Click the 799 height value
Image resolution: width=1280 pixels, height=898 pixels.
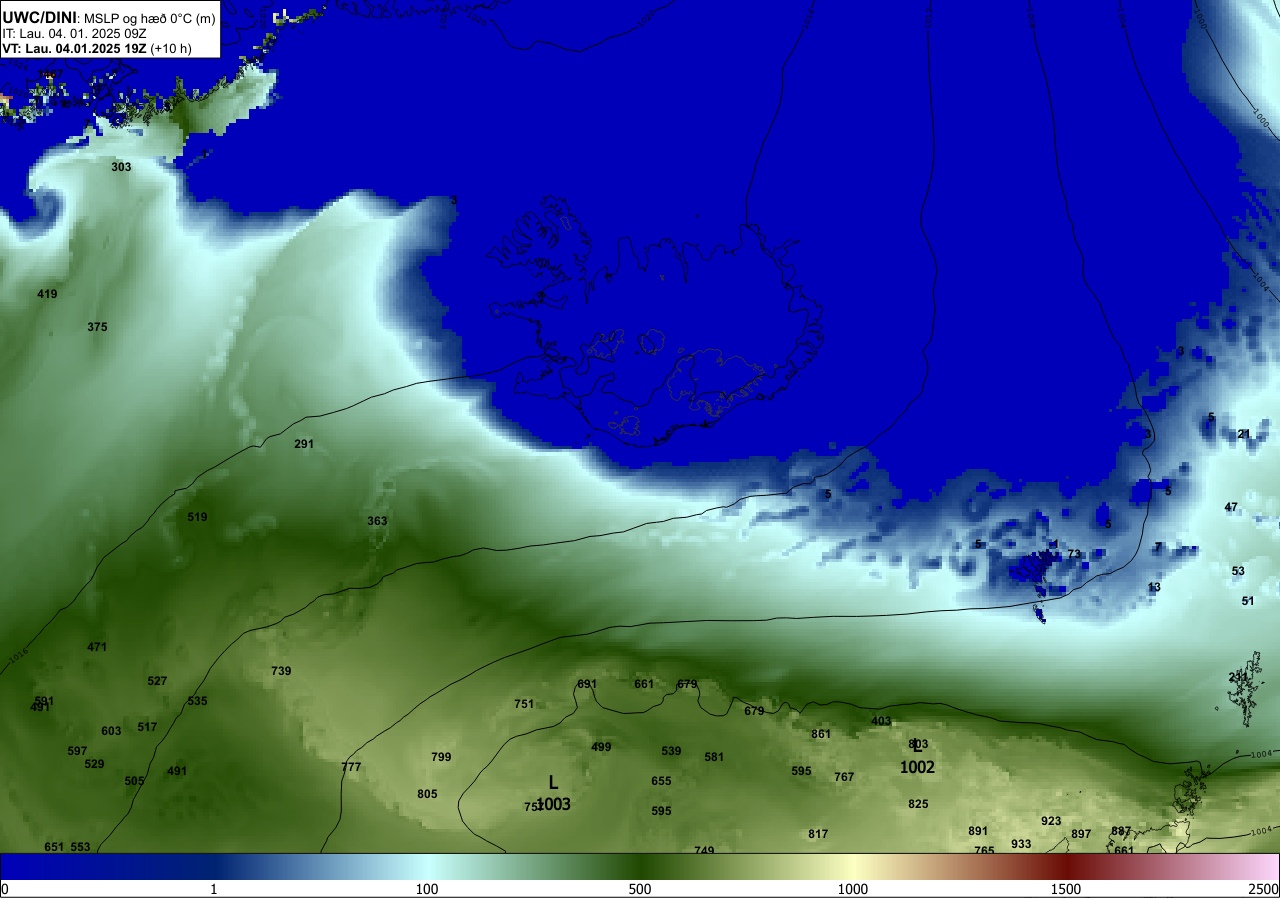pos(441,757)
